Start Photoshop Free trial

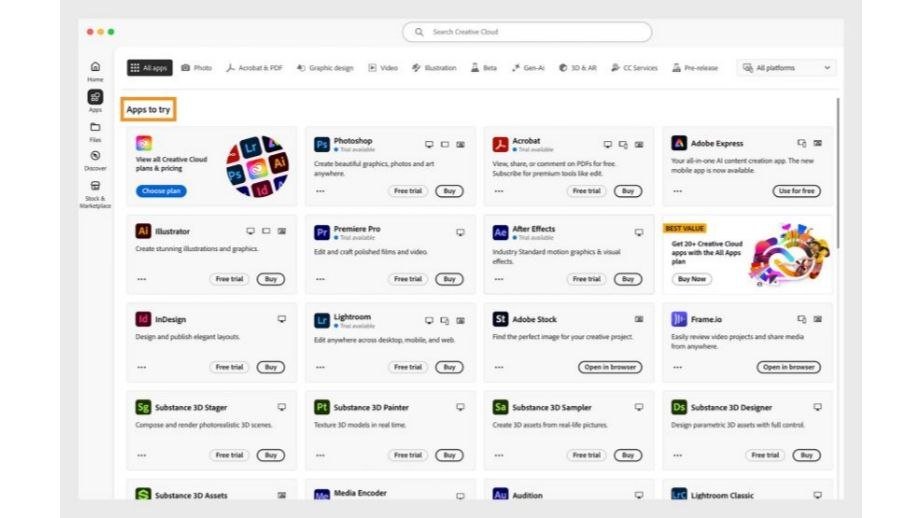(x=407, y=191)
